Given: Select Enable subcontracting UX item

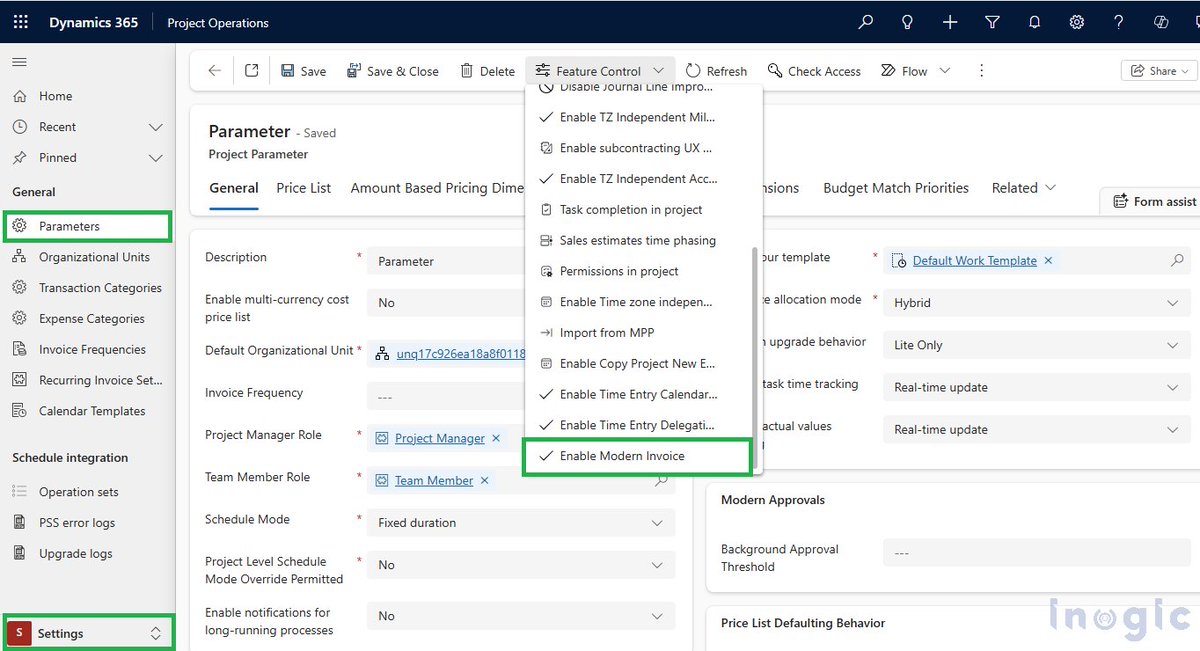Looking at the screenshot, I should click(x=637, y=148).
